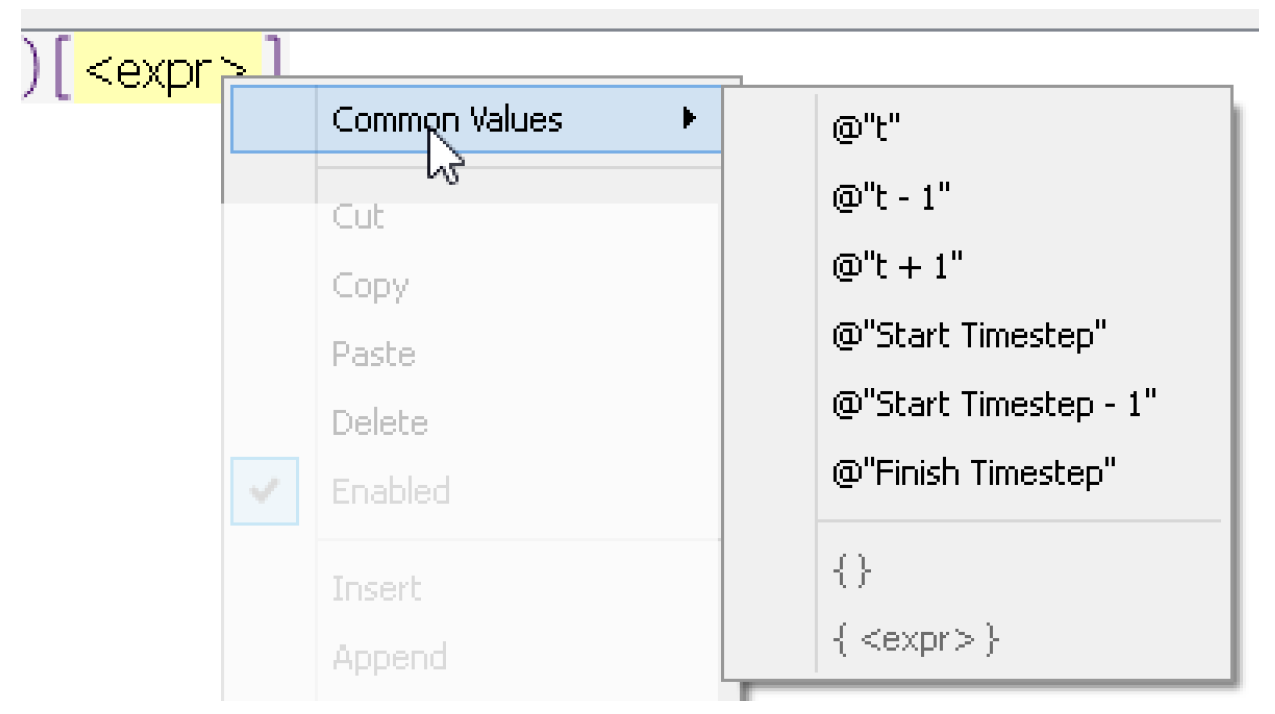Choose Cut from the context menu

click(358, 217)
